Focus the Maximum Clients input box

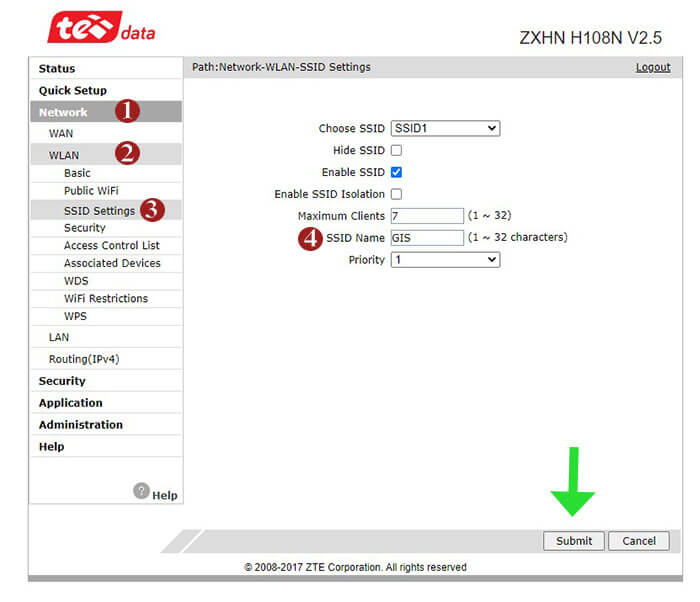[427, 216]
